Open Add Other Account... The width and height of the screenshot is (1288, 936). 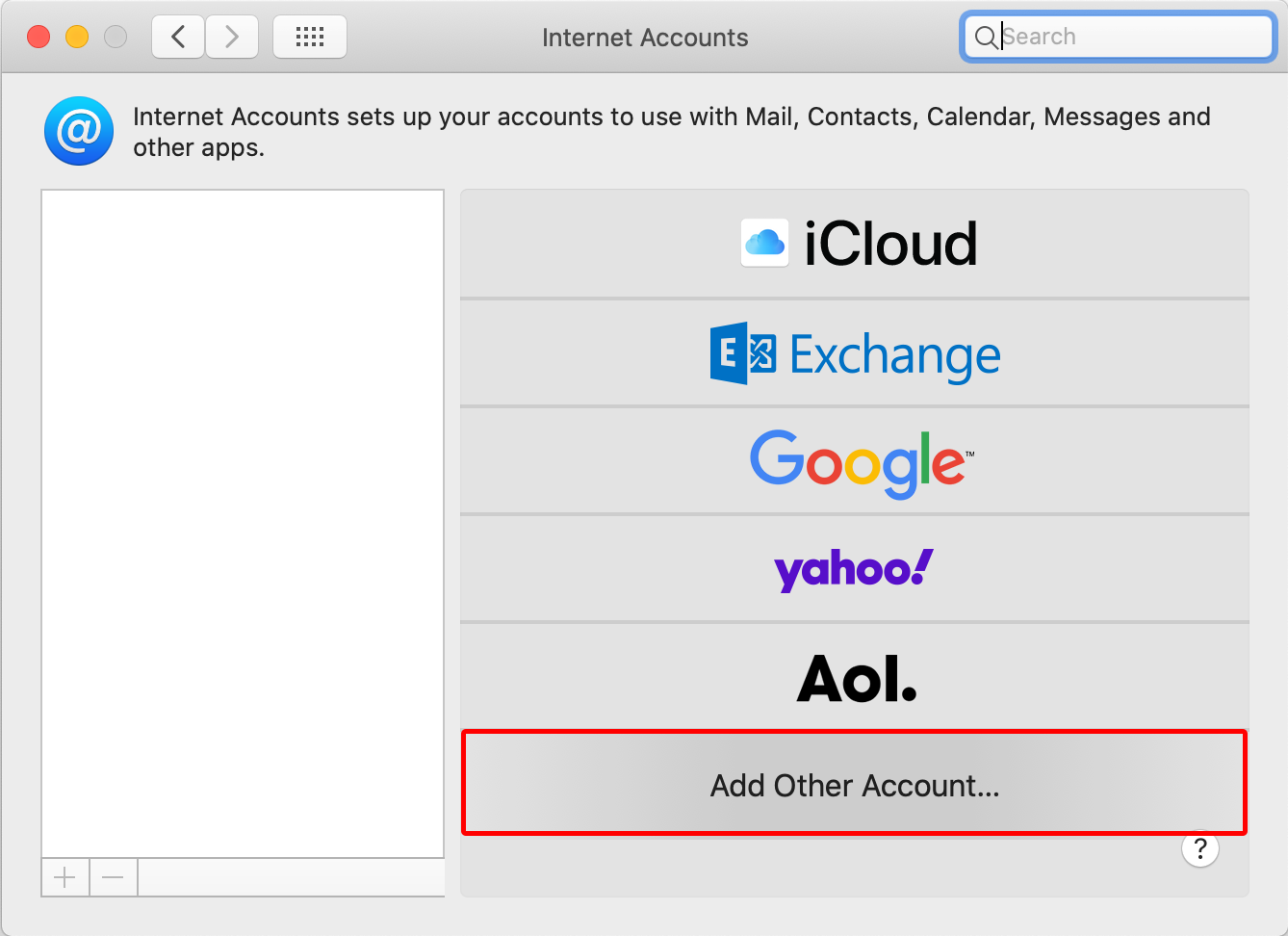click(x=855, y=783)
